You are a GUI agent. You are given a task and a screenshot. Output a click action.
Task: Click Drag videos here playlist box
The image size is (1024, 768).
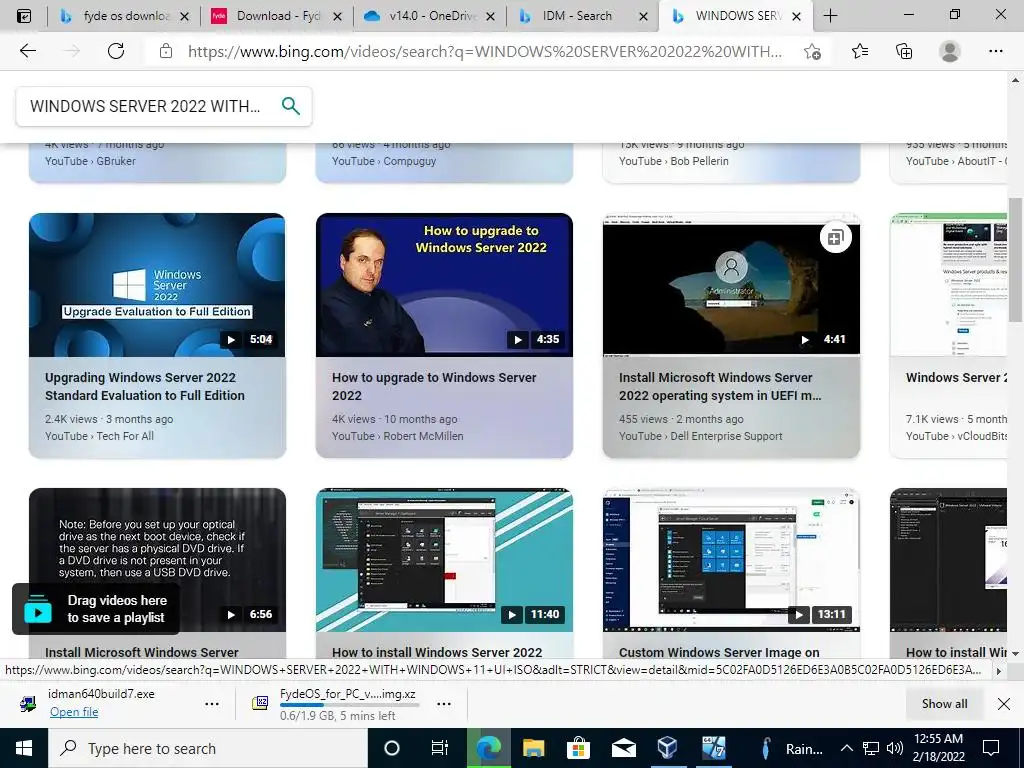[96, 609]
